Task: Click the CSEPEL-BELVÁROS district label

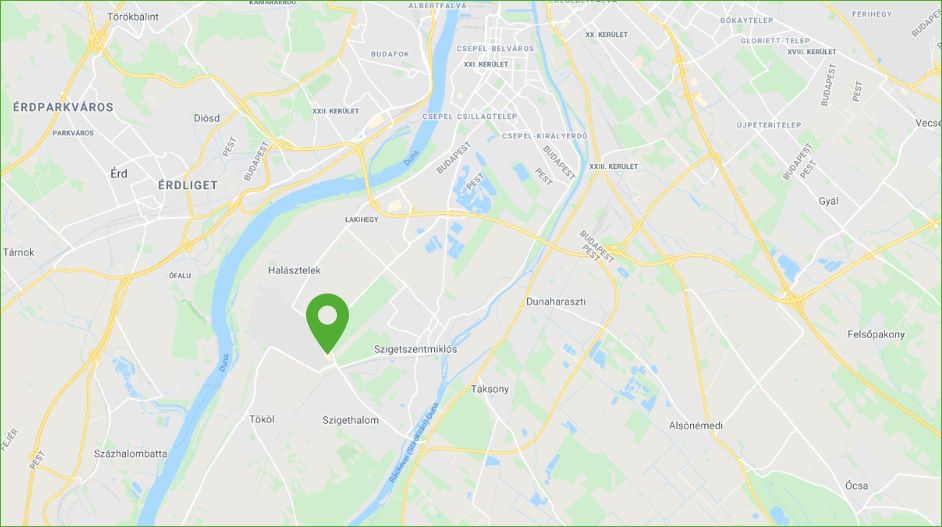Action: [x=495, y=49]
